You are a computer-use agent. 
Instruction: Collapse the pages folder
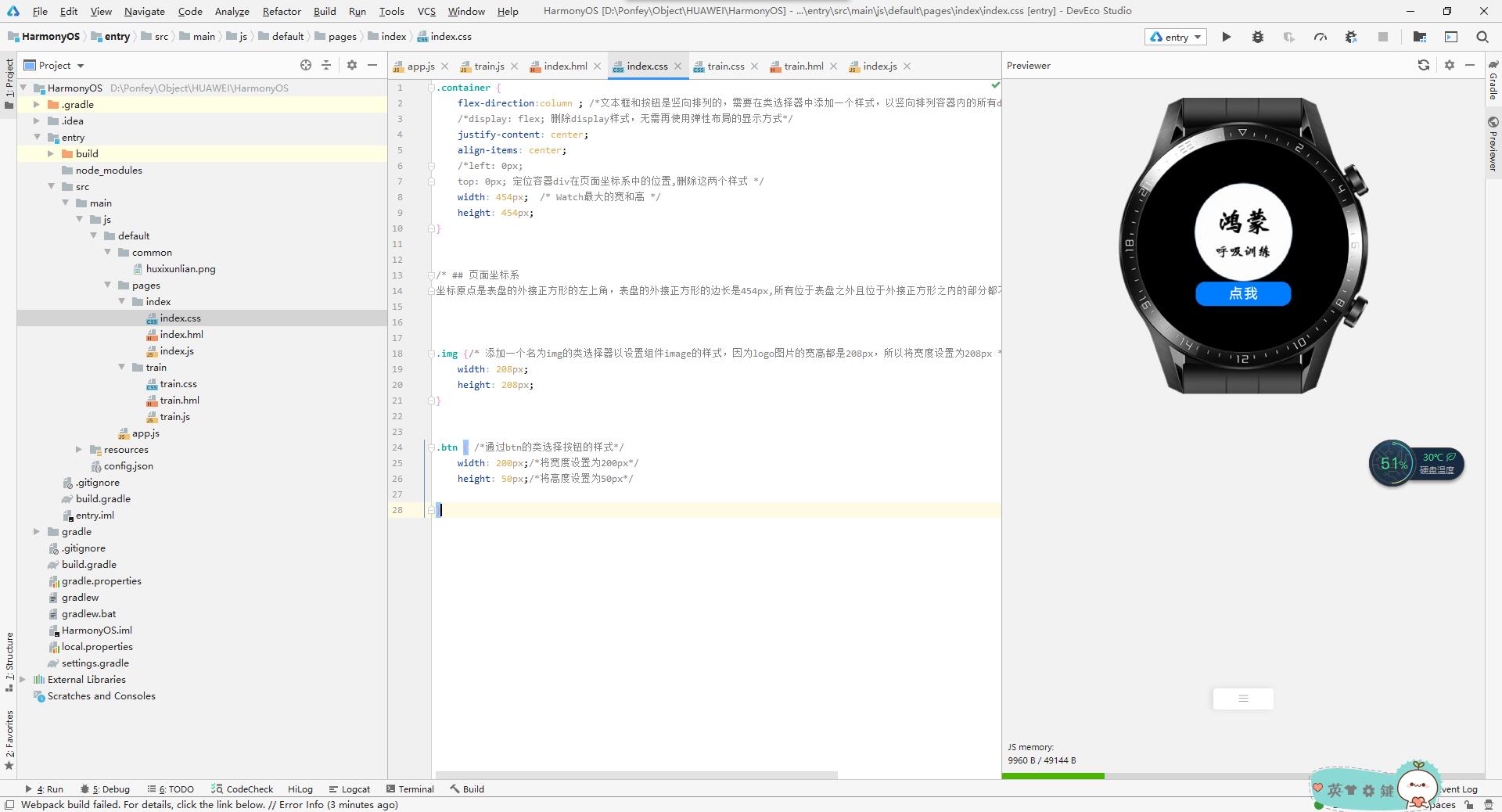[x=108, y=285]
